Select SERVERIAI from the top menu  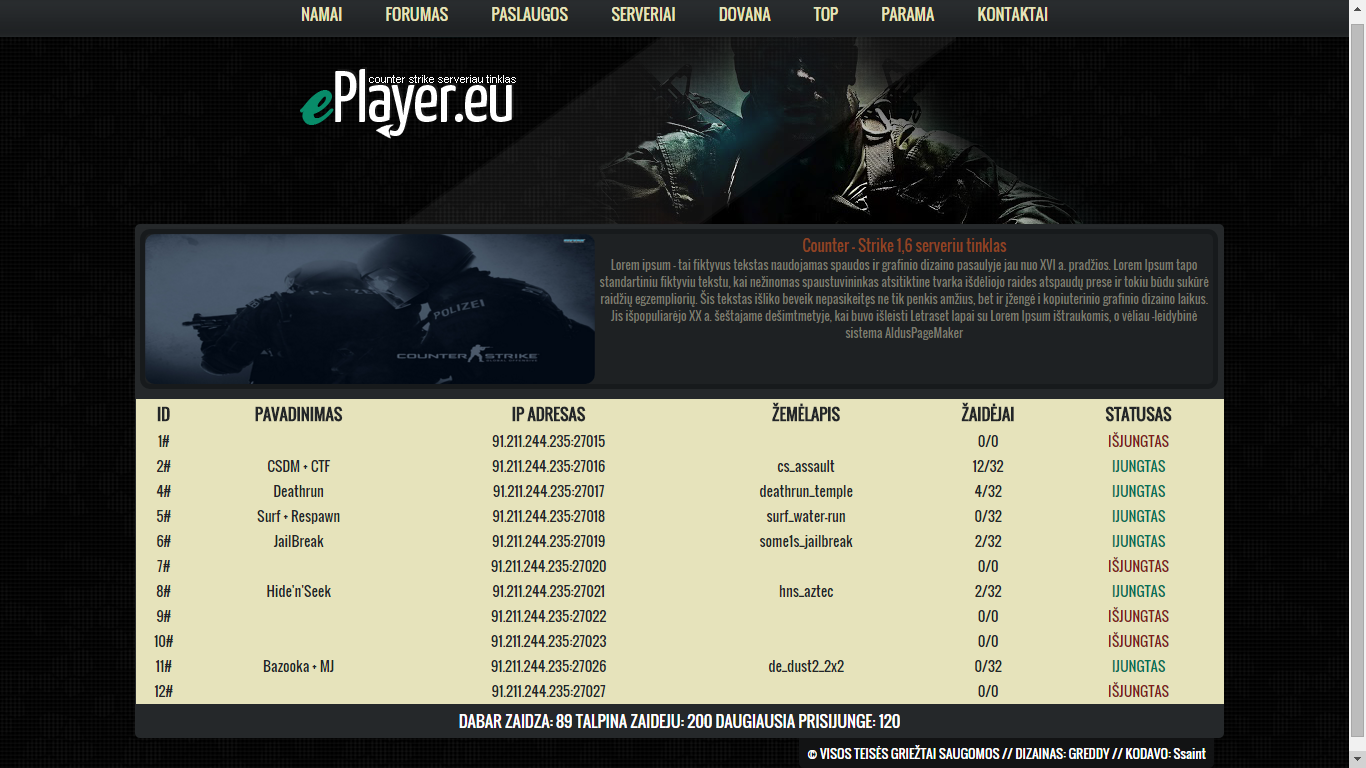[x=644, y=14]
